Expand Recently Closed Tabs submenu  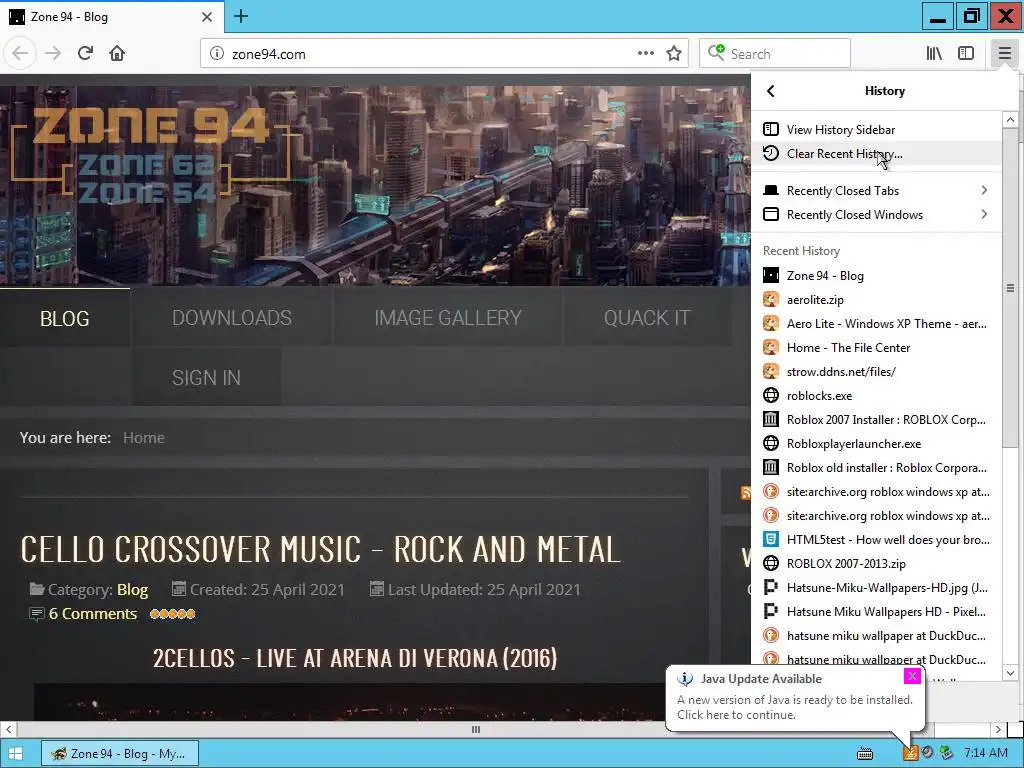(876, 191)
